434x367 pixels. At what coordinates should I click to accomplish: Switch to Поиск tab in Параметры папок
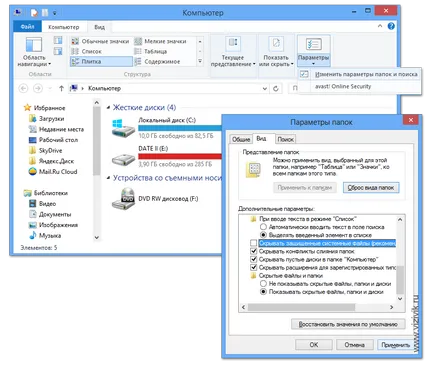pos(286,139)
